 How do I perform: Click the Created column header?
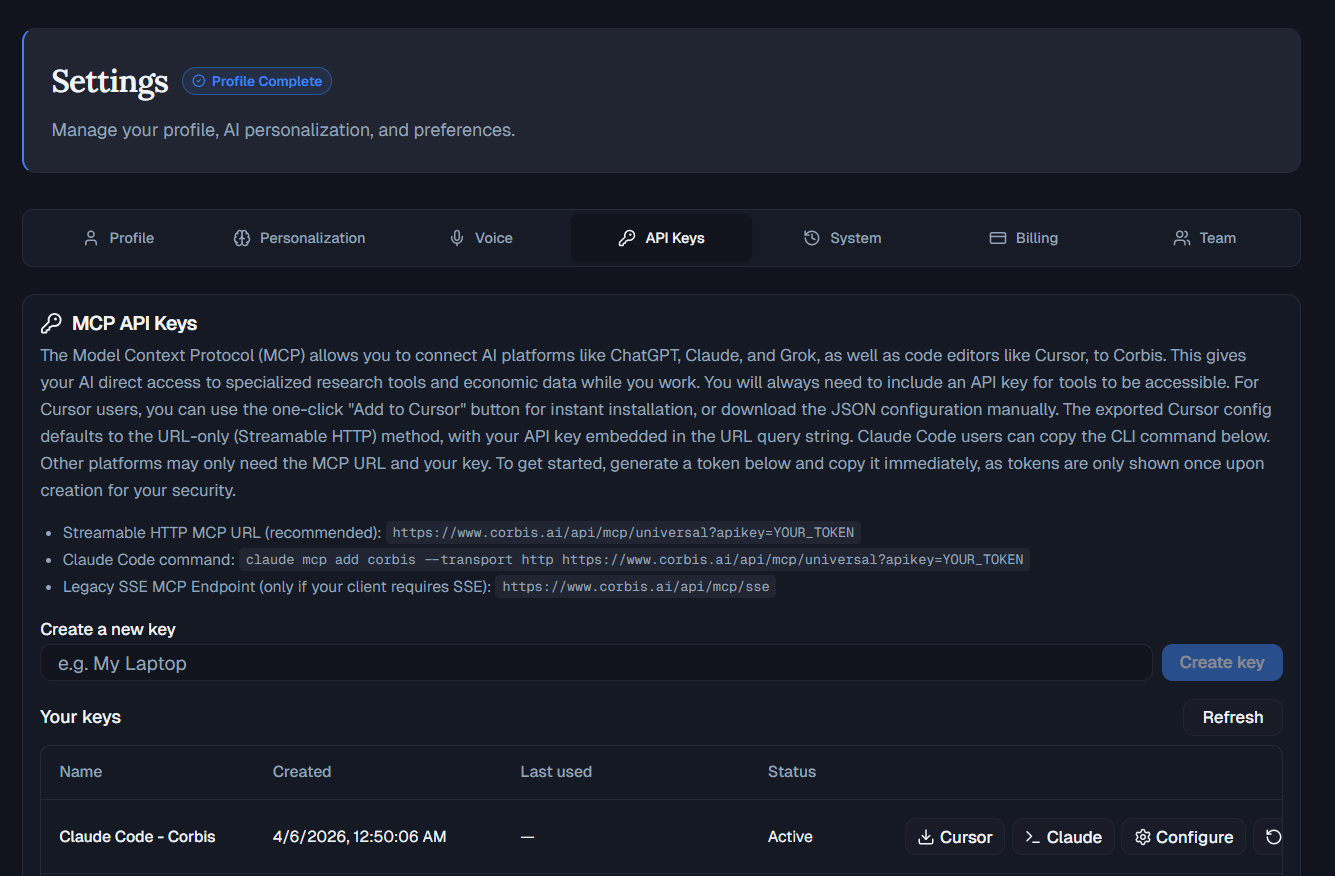(x=302, y=772)
